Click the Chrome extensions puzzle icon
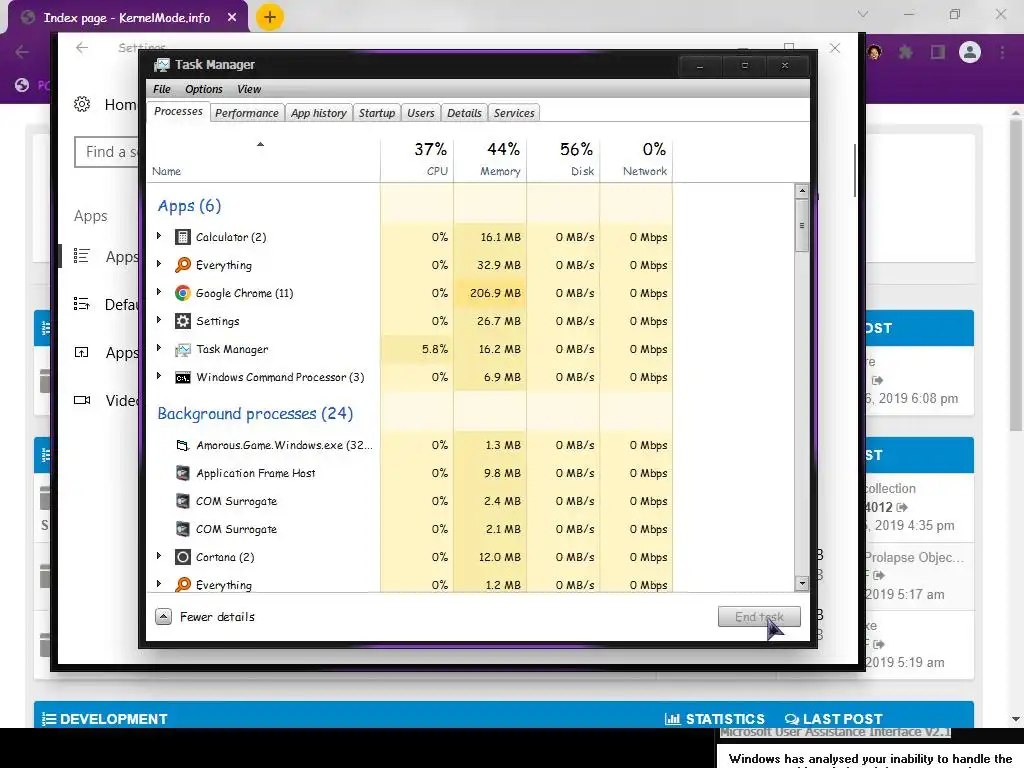1024x768 pixels. tap(906, 52)
